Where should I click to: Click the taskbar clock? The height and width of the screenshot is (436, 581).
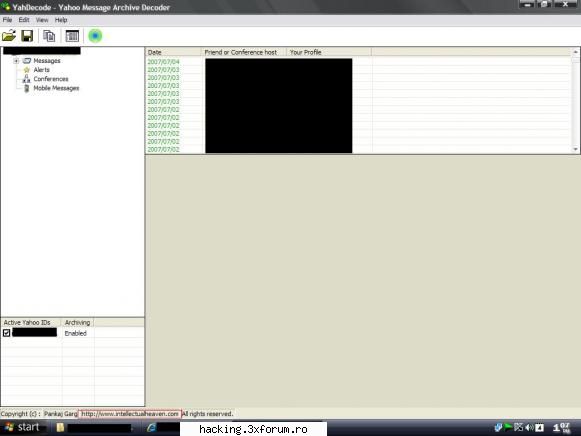562,428
